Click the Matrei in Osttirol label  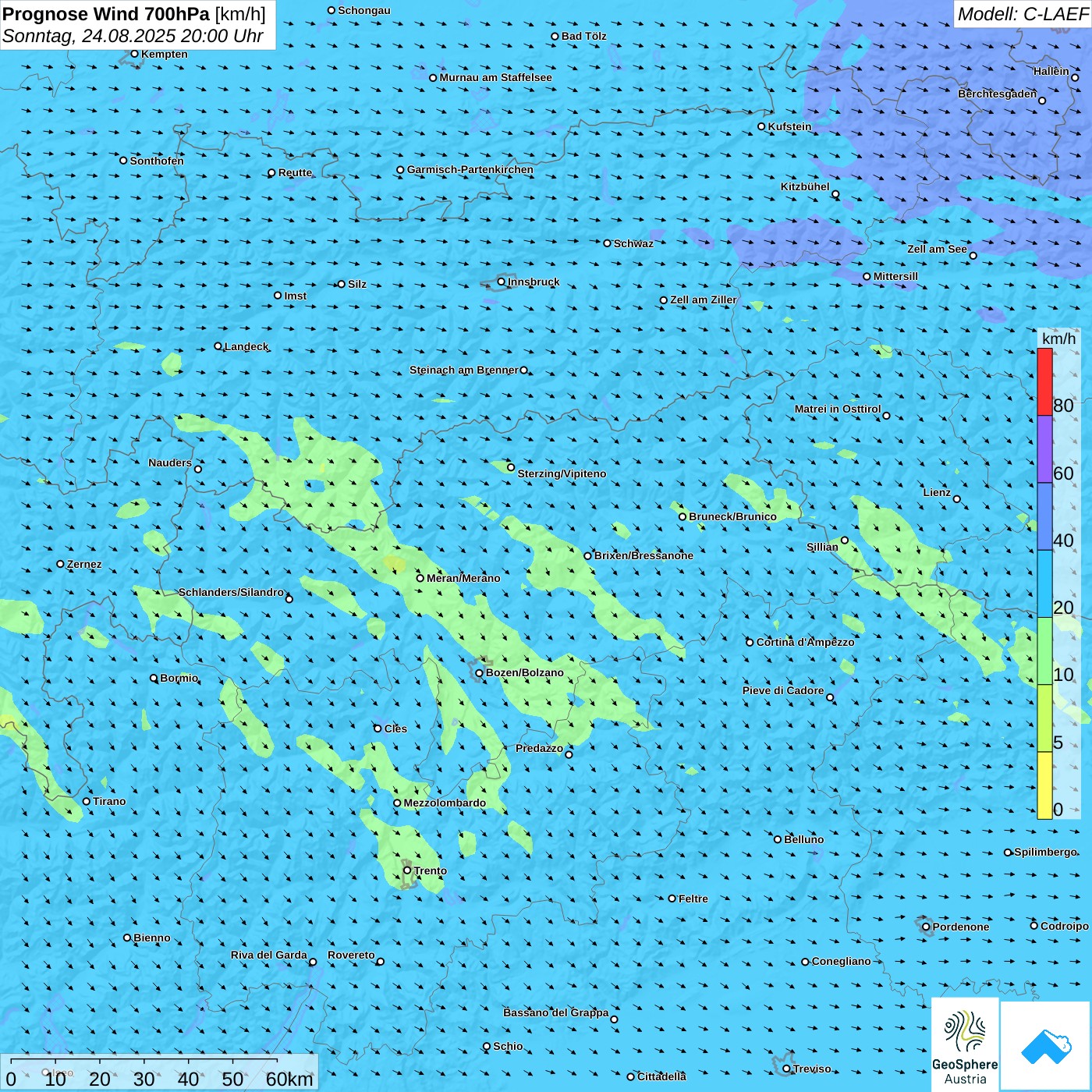click(x=838, y=409)
